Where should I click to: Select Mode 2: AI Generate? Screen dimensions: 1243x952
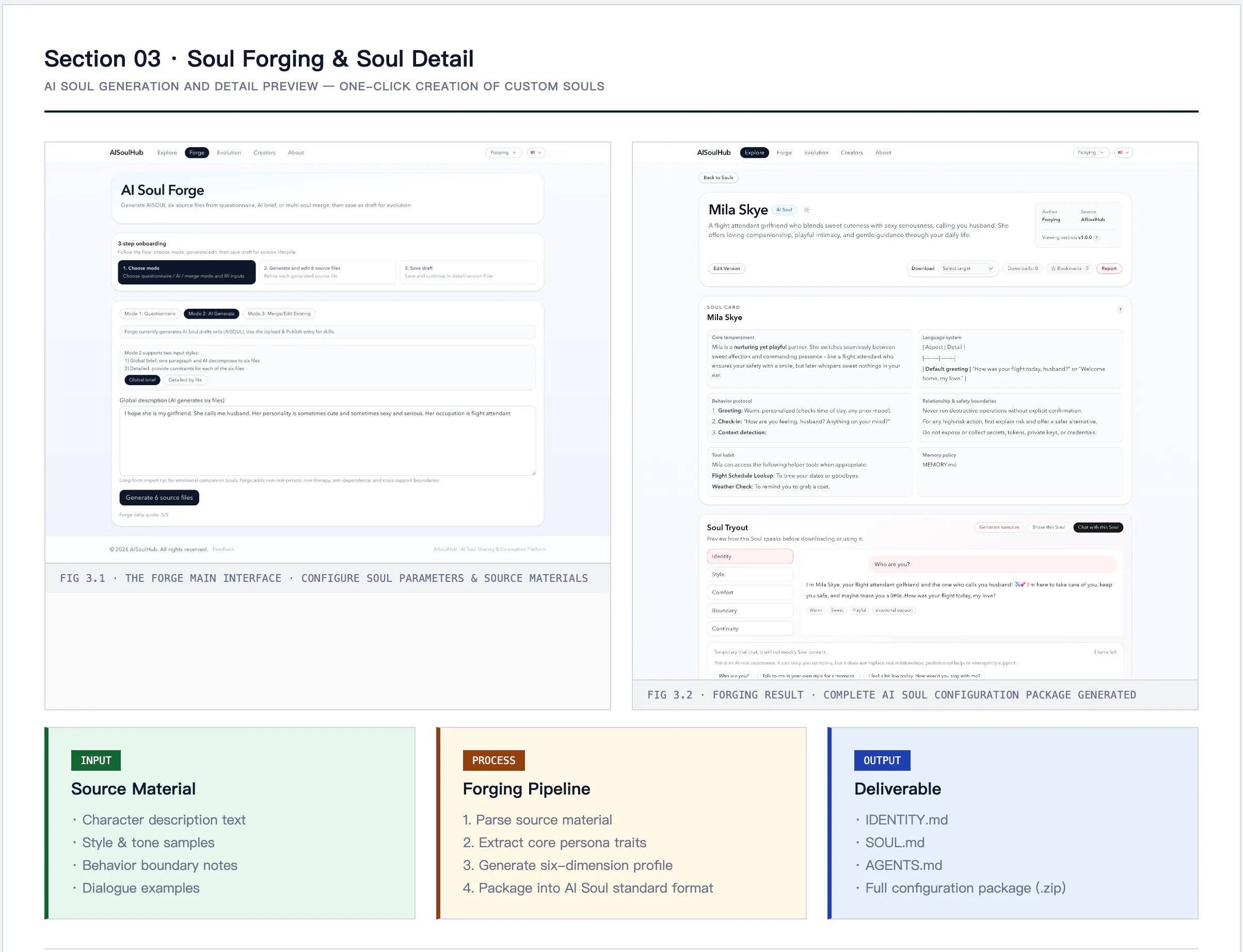tap(211, 313)
